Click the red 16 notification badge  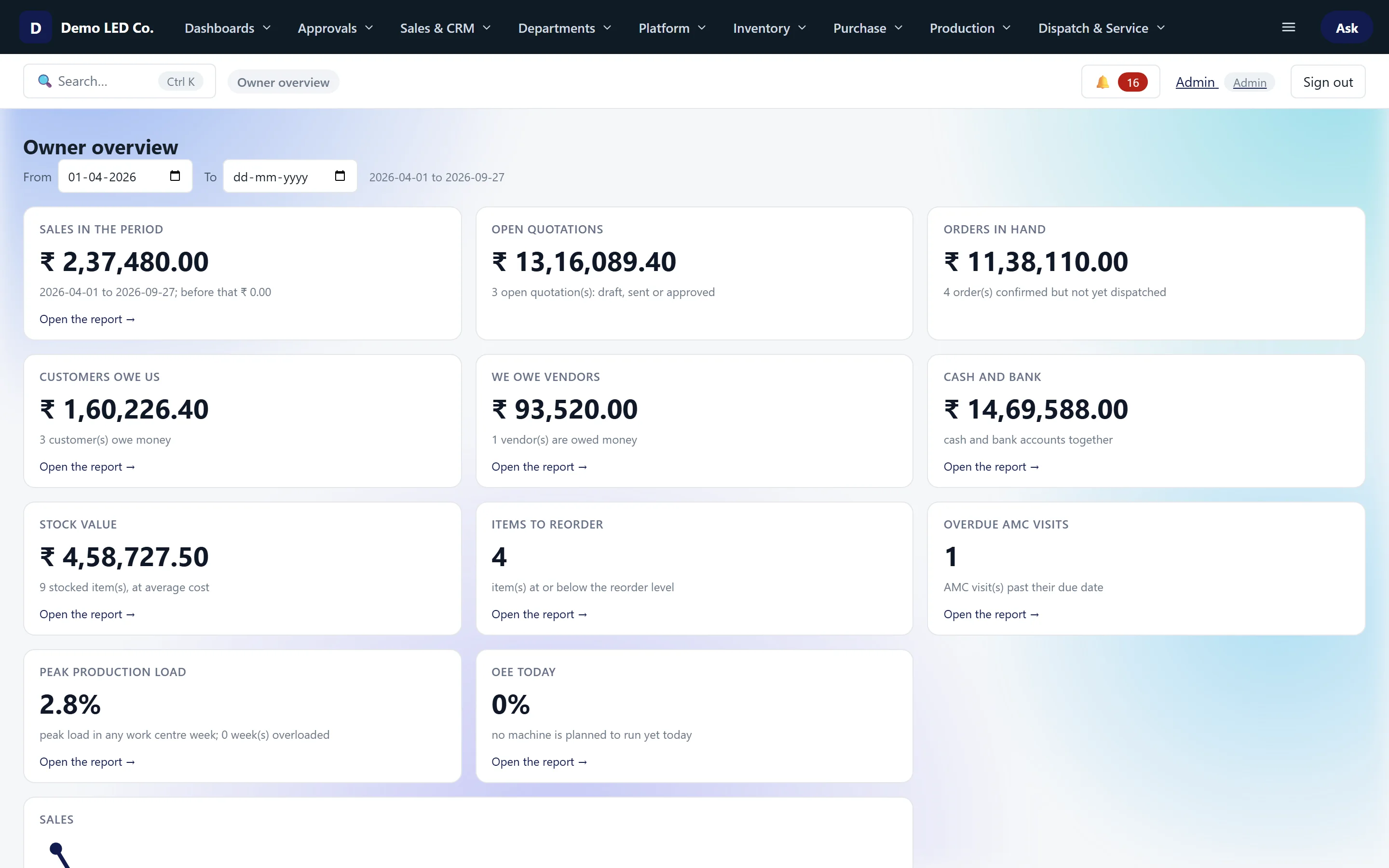[1132, 82]
